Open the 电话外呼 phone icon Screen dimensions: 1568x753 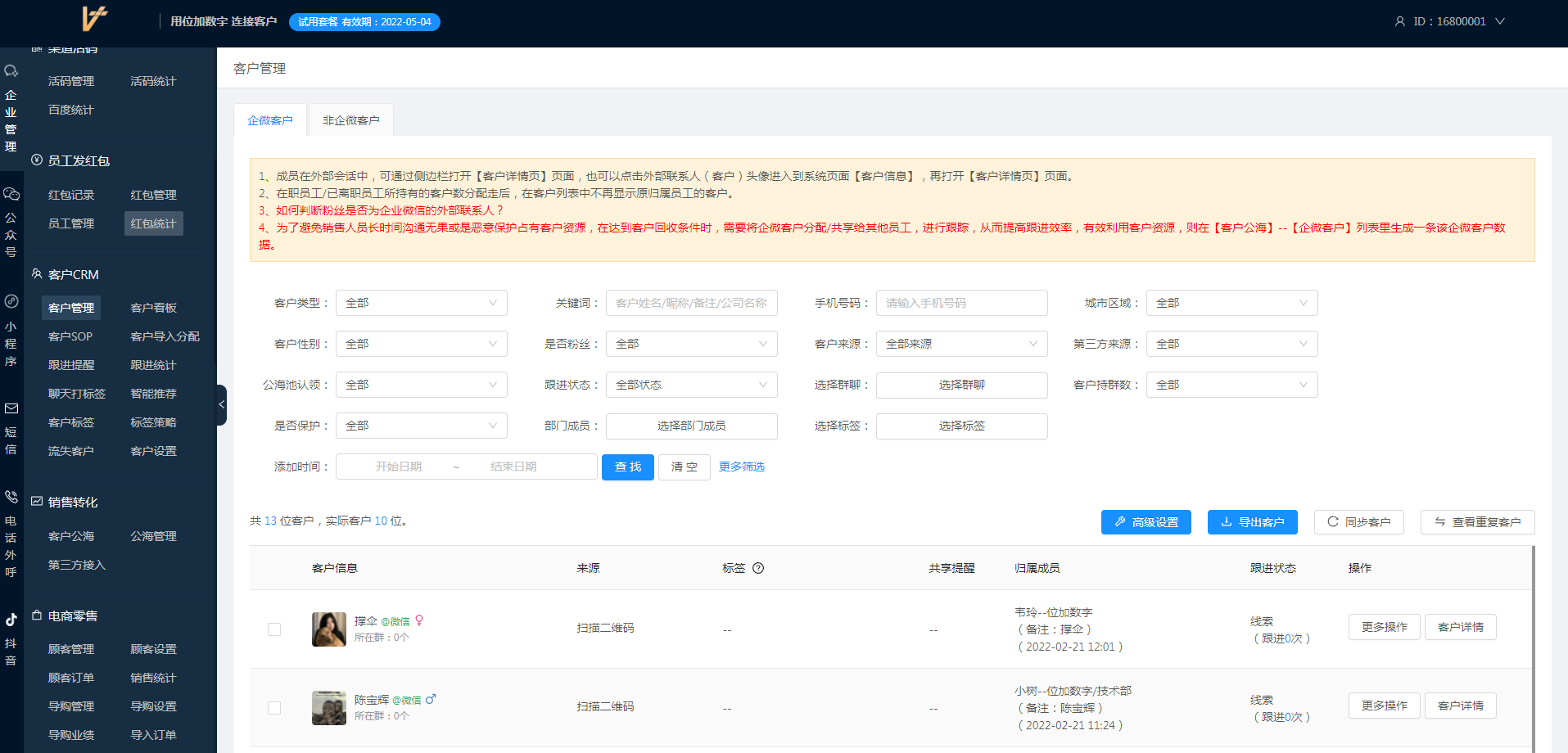coord(11,497)
